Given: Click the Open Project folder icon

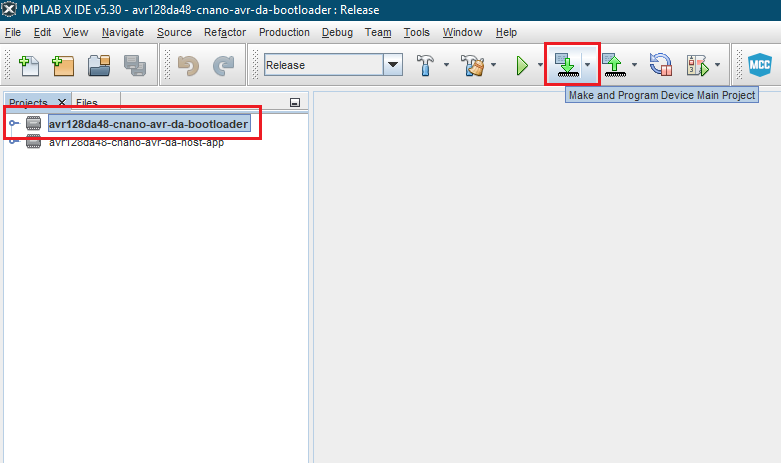Looking at the screenshot, I should (99, 65).
